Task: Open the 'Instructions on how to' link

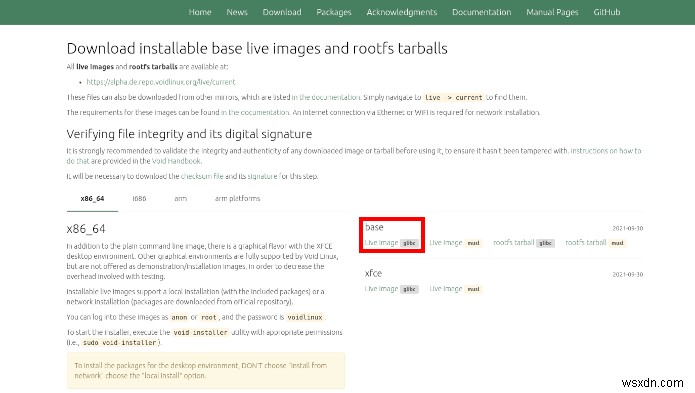Action: tap(605, 151)
